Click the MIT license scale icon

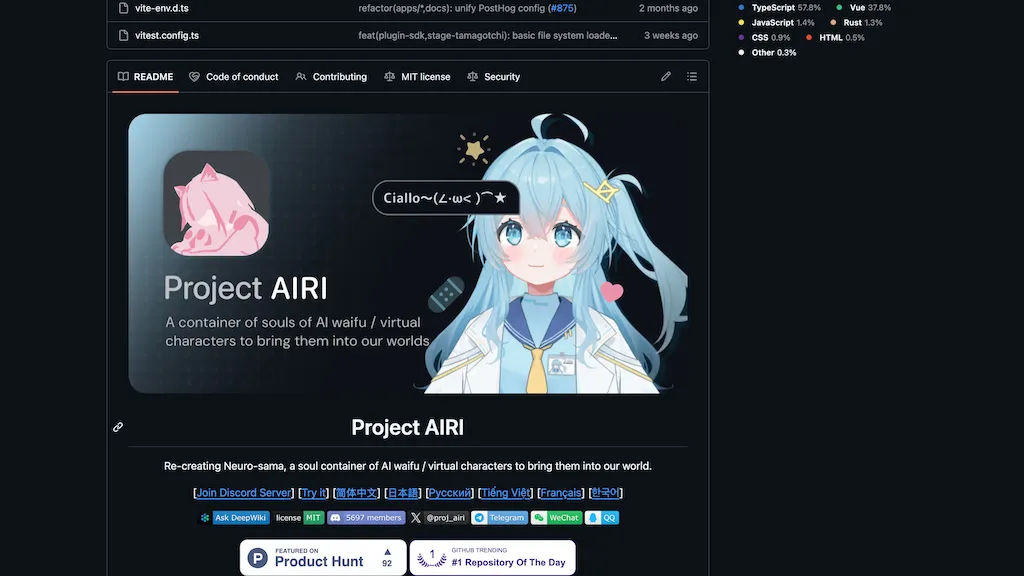pyautogui.click(x=389, y=76)
